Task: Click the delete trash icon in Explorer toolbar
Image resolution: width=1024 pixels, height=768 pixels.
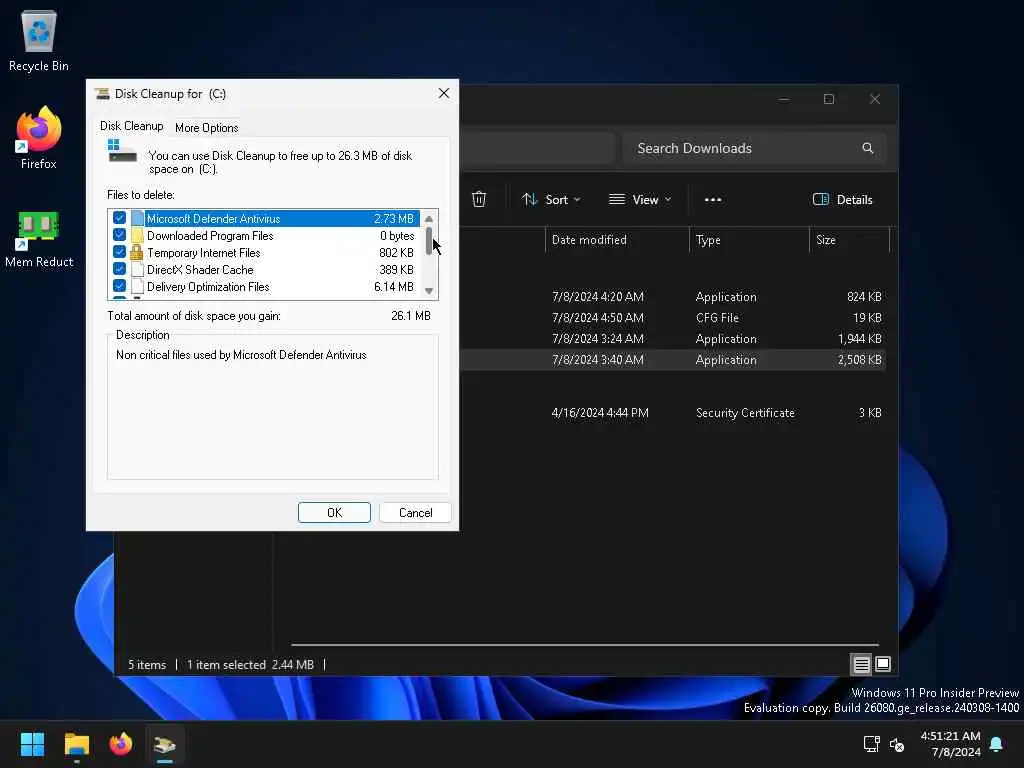Action: pyautogui.click(x=479, y=199)
